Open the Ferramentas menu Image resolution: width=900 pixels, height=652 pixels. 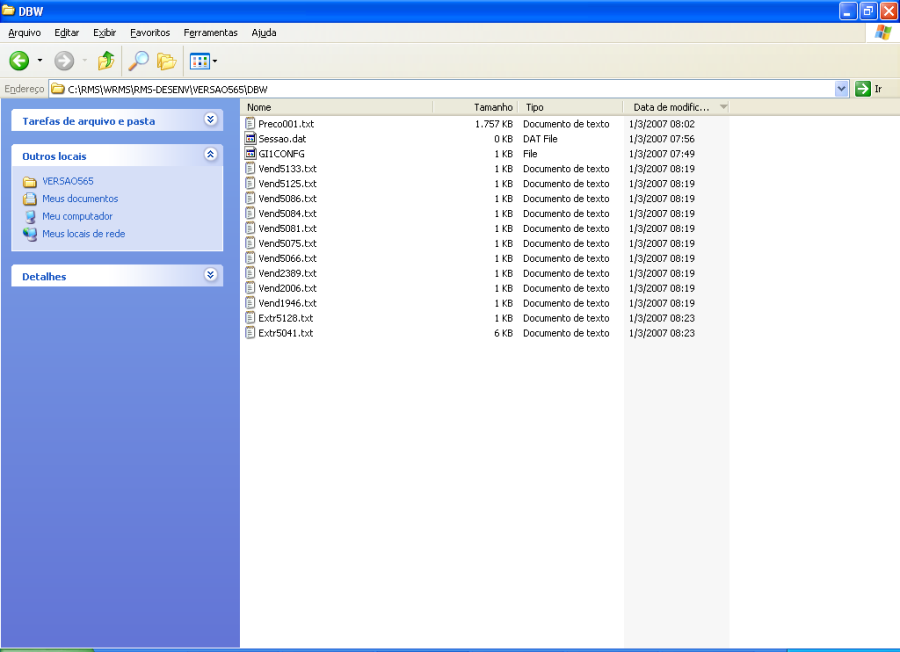point(211,33)
